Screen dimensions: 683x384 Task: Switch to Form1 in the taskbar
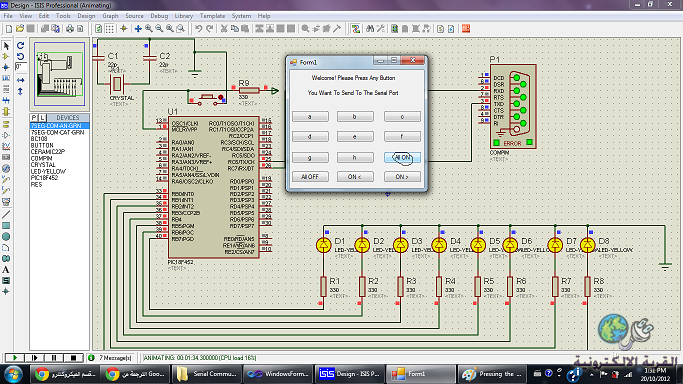420,374
